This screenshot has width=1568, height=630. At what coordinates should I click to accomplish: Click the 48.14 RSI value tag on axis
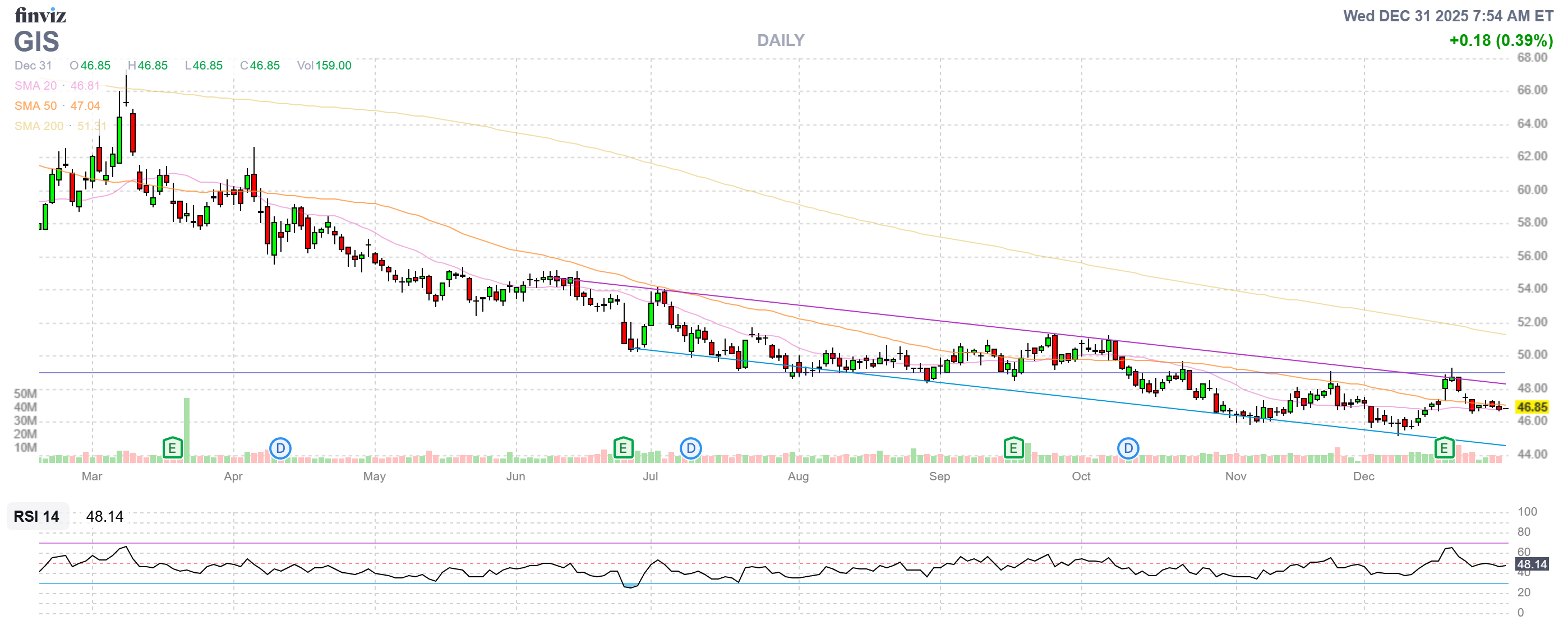(x=1532, y=564)
